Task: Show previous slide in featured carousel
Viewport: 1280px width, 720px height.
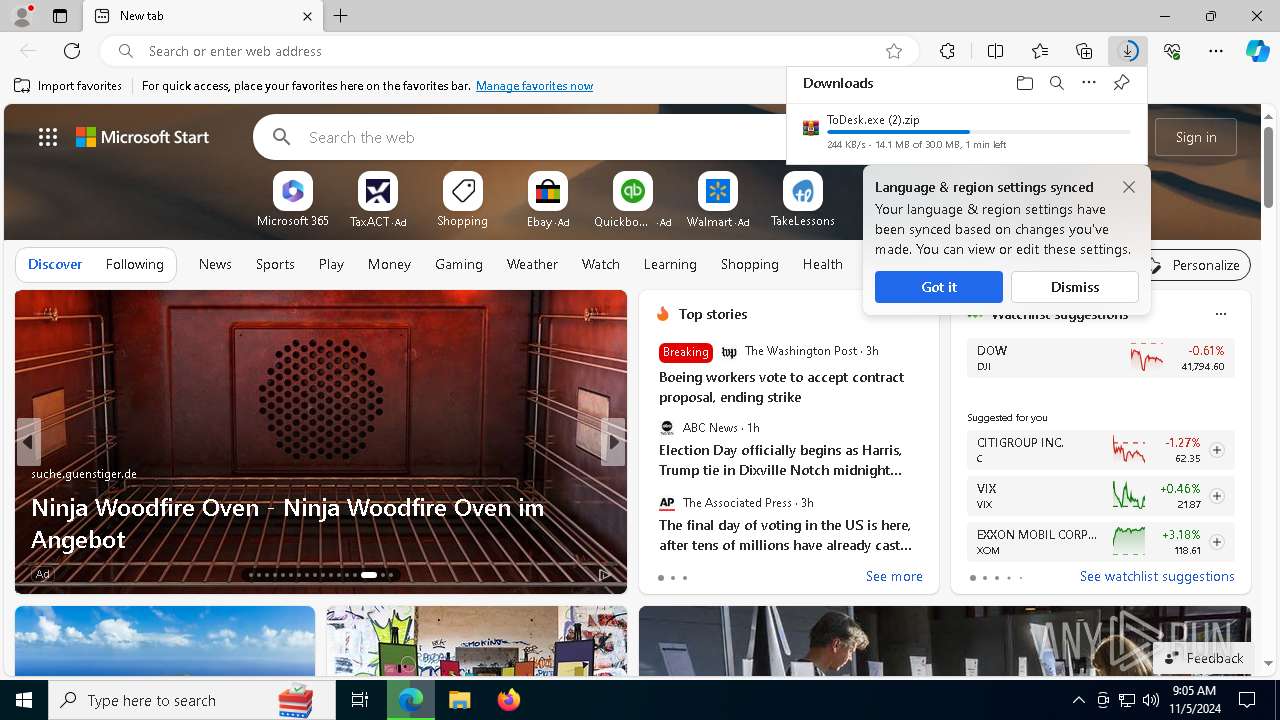Action: [x=28, y=442]
